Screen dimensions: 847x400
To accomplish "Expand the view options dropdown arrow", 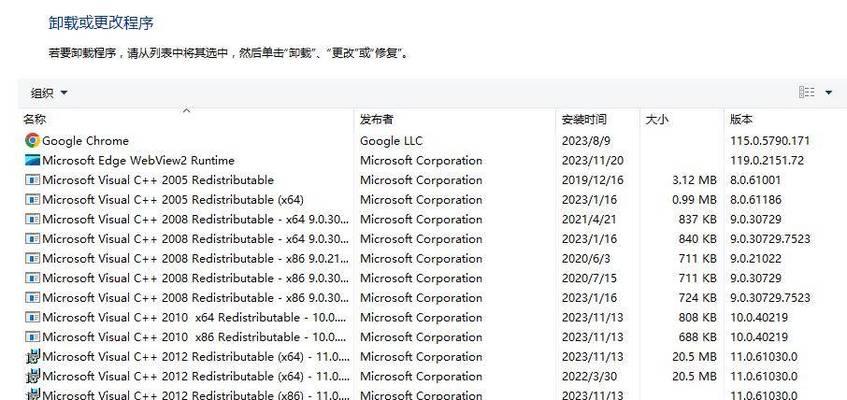I will tap(828, 93).
